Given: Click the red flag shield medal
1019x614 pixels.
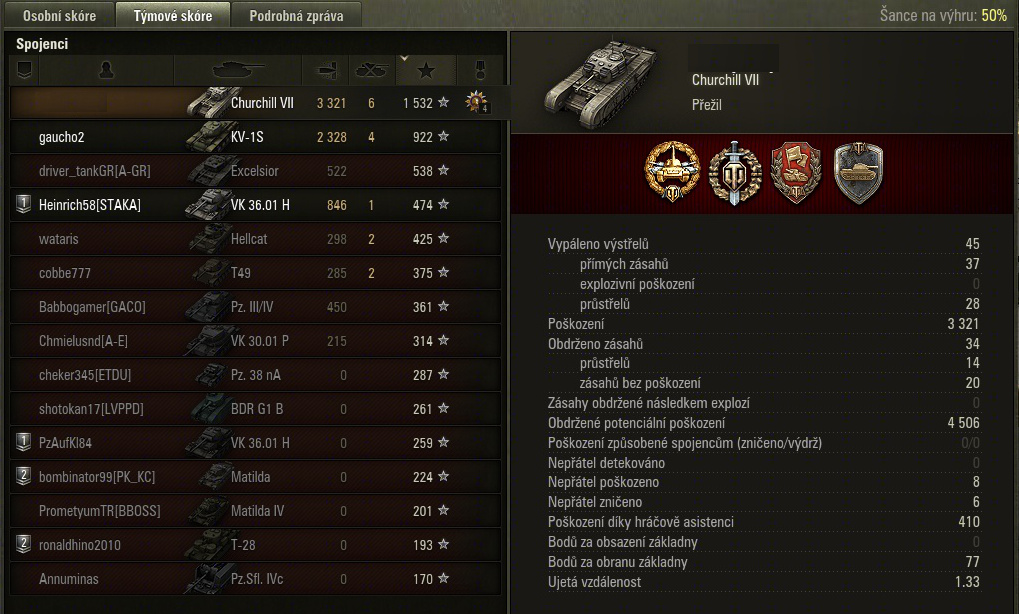Looking at the screenshot, I should pyautogui.click(x=796, y=173).
